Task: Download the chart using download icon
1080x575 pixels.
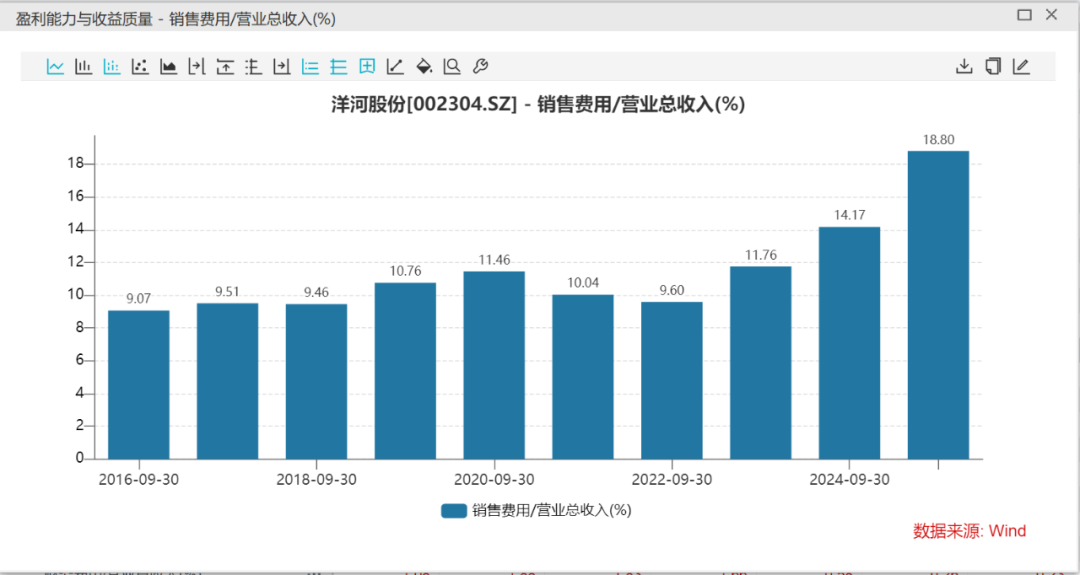Action: point(964,67)
